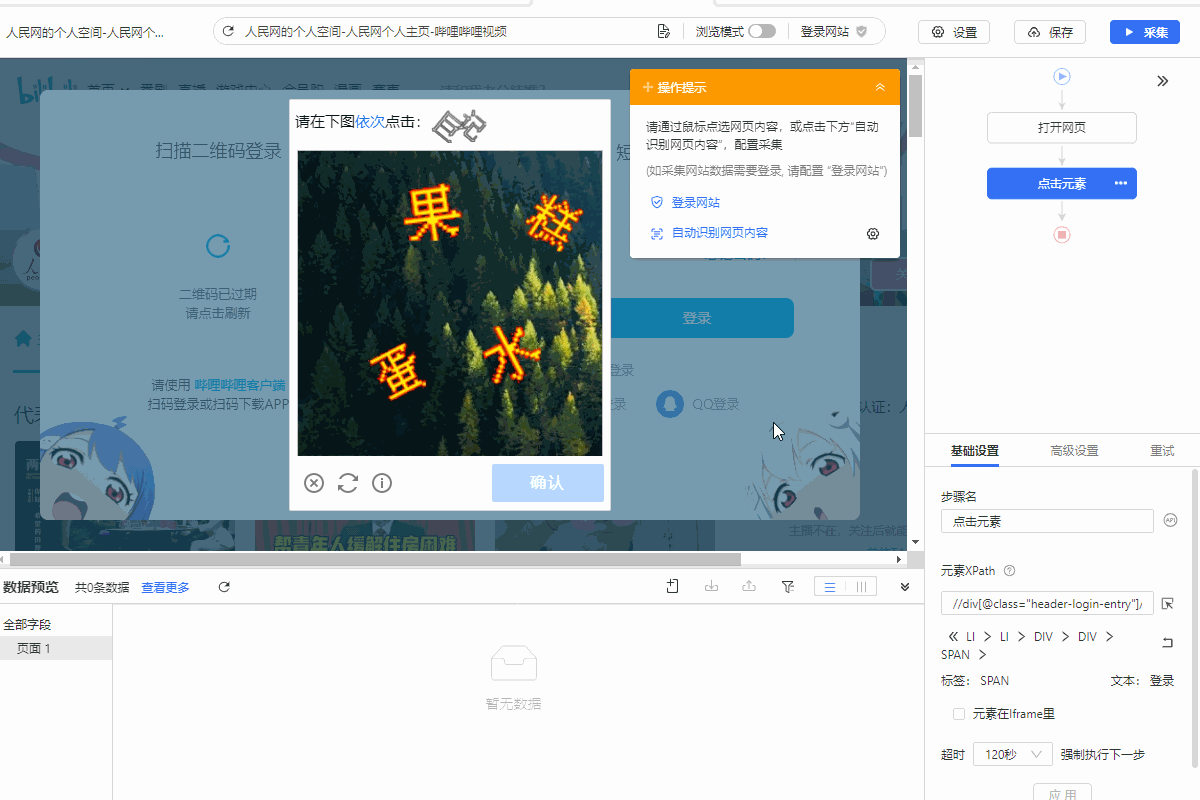Viewport: 1200px width, 800px height.
Task: Start collection with the 采集 button
Action: [x=1145, y=32]
